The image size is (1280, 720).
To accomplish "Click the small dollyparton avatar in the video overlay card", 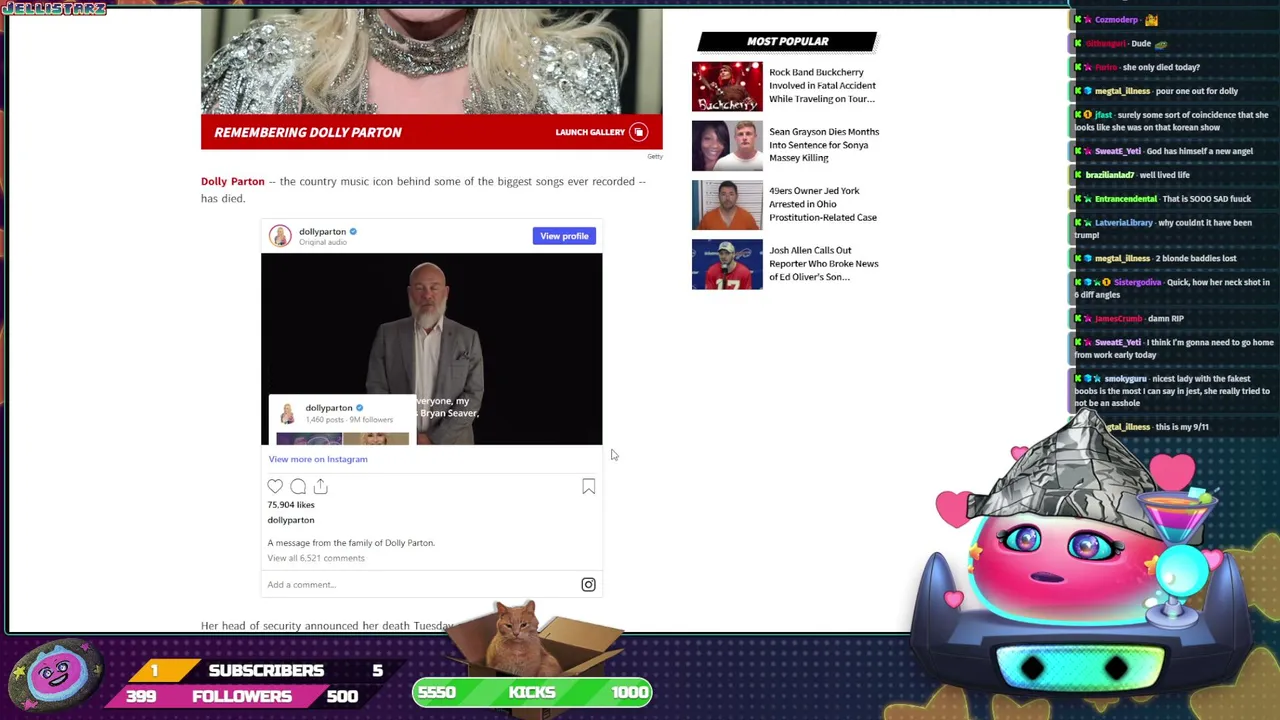I will coord(287,412).
